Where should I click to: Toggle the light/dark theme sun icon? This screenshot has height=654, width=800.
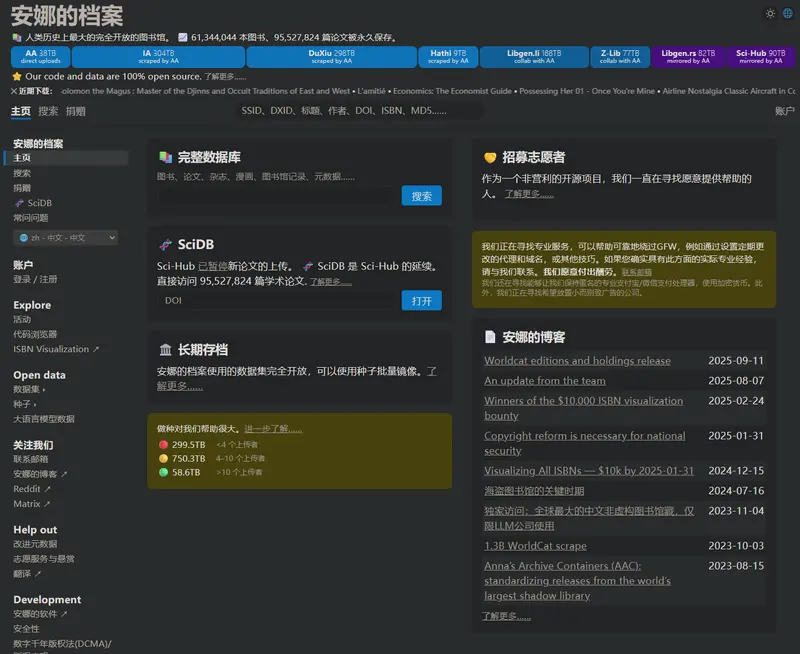(770, 13)
